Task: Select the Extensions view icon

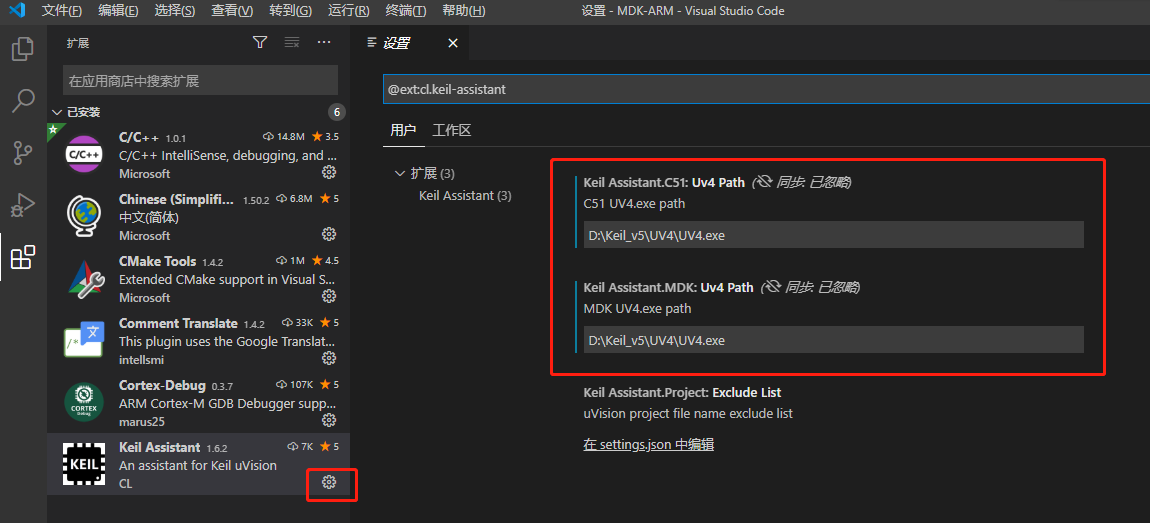Action: pos(23,257)
